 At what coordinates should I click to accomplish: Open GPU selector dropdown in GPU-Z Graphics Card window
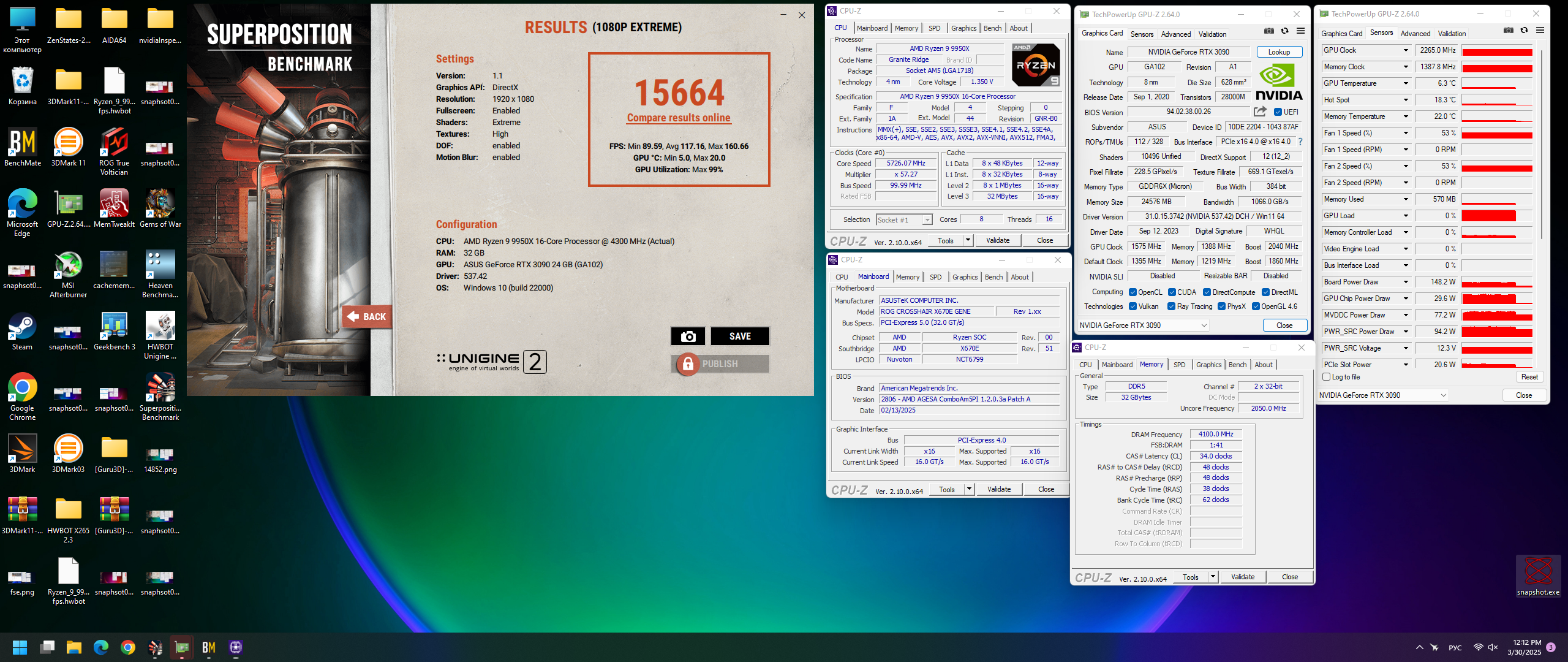(x=1143, y=325)
